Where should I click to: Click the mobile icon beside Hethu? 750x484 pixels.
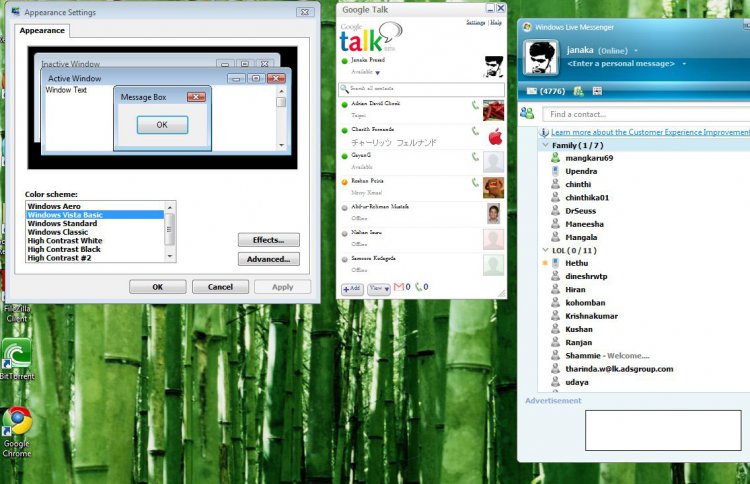point(555,263)
